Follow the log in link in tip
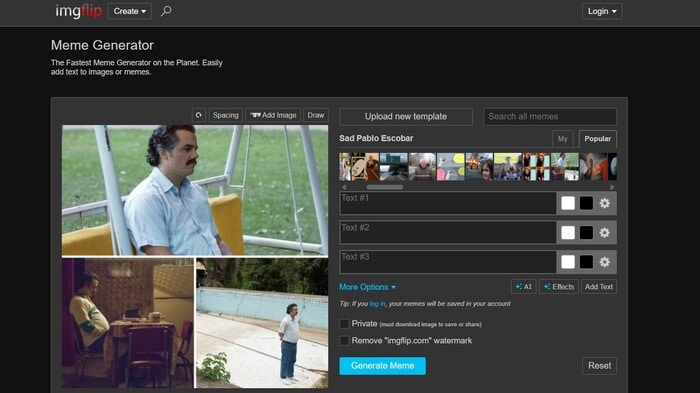The width and height of the screenshot is (700, 393). (x=377, y=304)
